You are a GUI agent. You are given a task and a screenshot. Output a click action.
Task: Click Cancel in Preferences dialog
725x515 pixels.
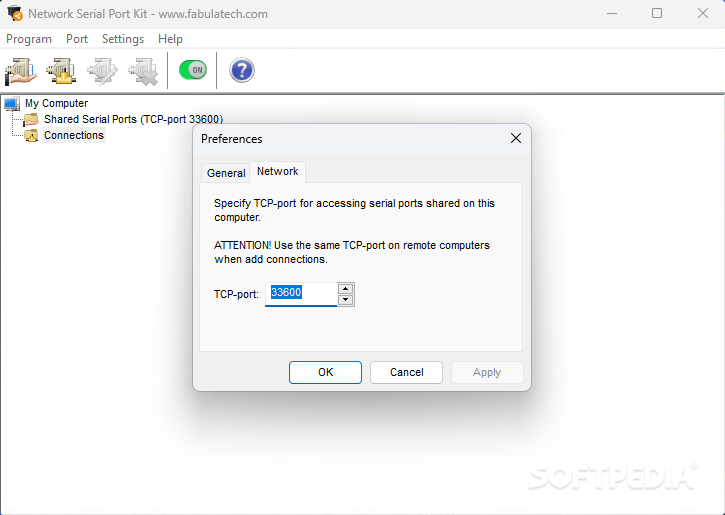[406, 372]
